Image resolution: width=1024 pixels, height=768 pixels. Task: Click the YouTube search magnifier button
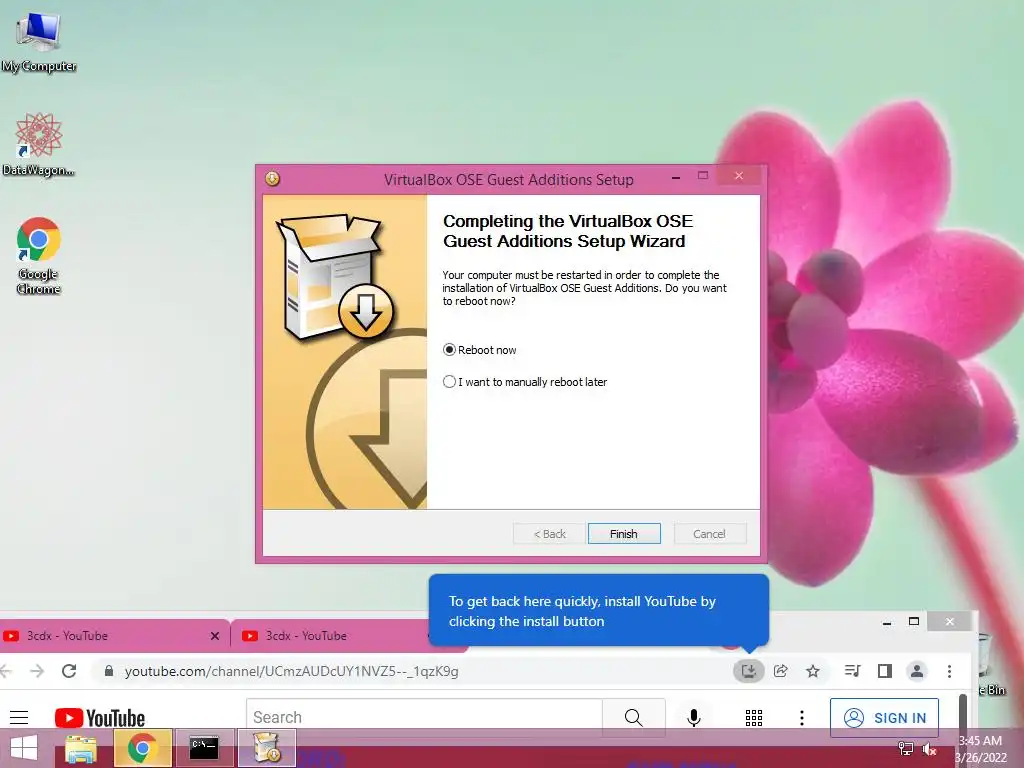633,717
